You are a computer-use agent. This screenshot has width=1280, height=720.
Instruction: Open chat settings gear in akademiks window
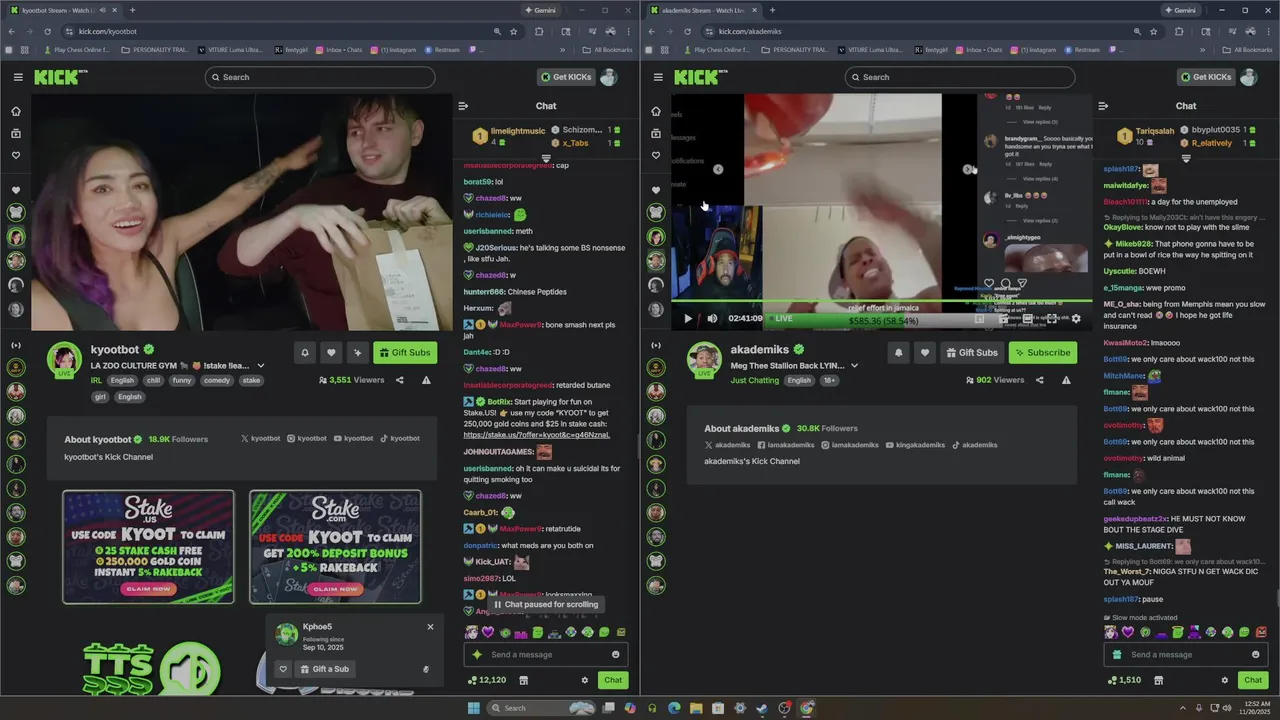pyautogui.click(x=1225, y=680)
